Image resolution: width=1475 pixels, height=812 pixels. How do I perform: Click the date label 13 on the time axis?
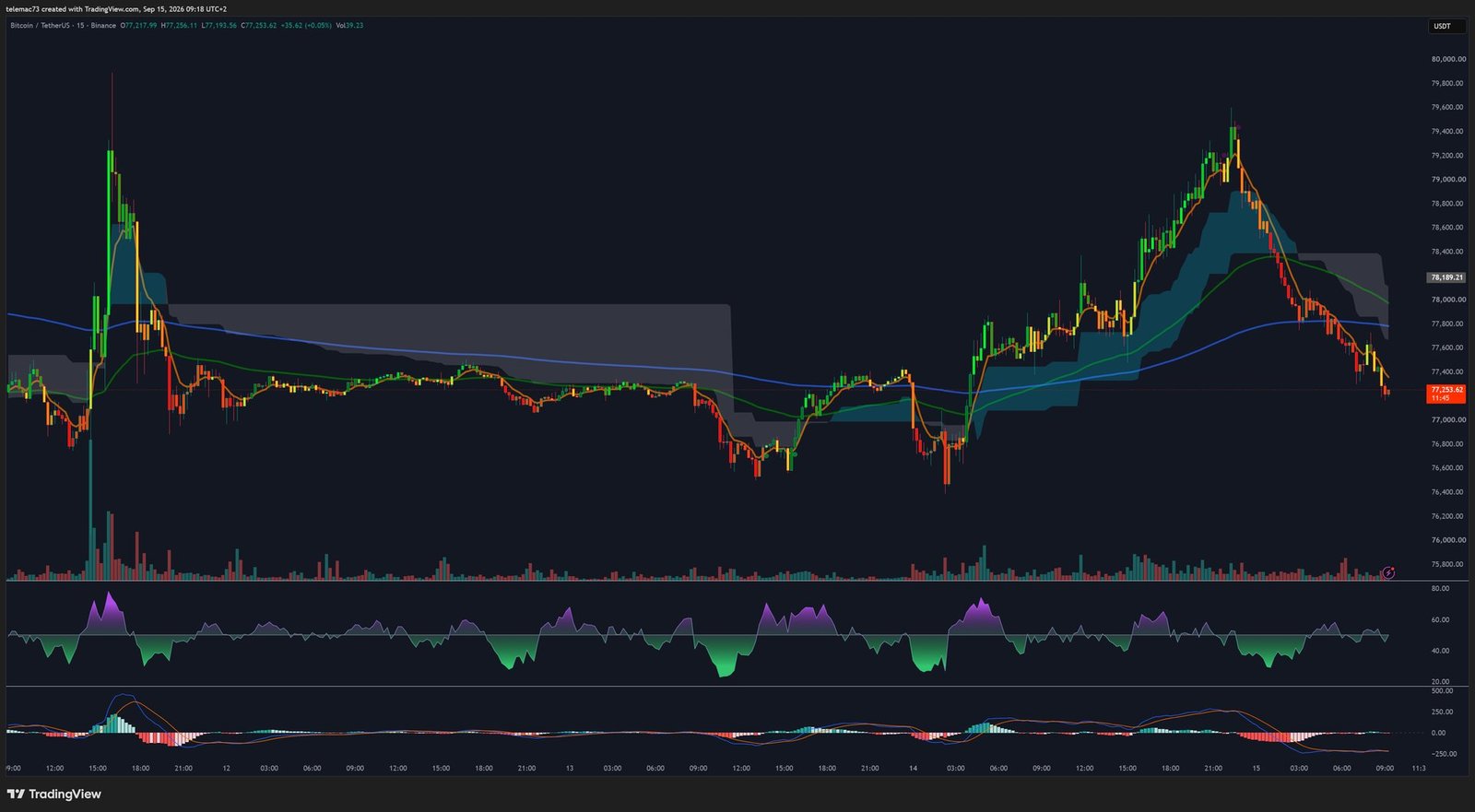click(x=570, y=768)
